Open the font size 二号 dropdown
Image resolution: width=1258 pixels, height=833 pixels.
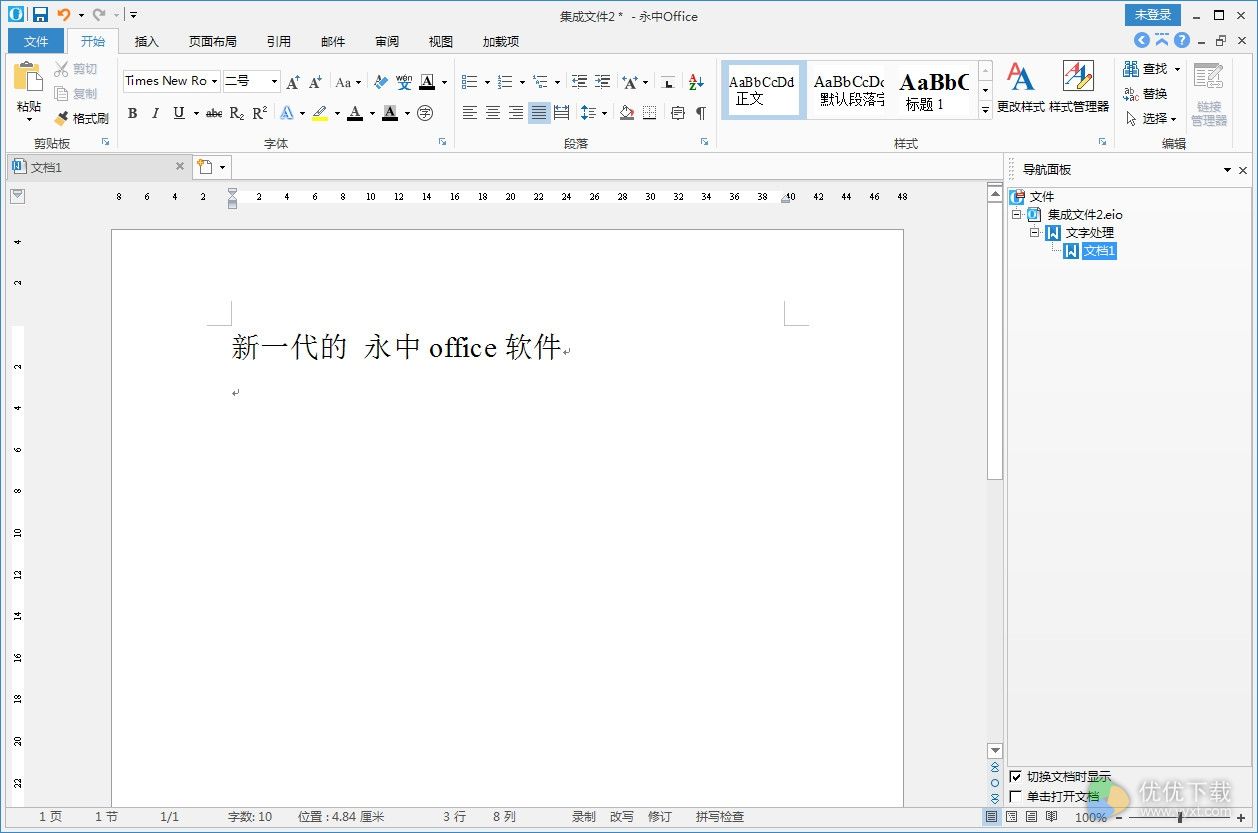coord(275,82)
